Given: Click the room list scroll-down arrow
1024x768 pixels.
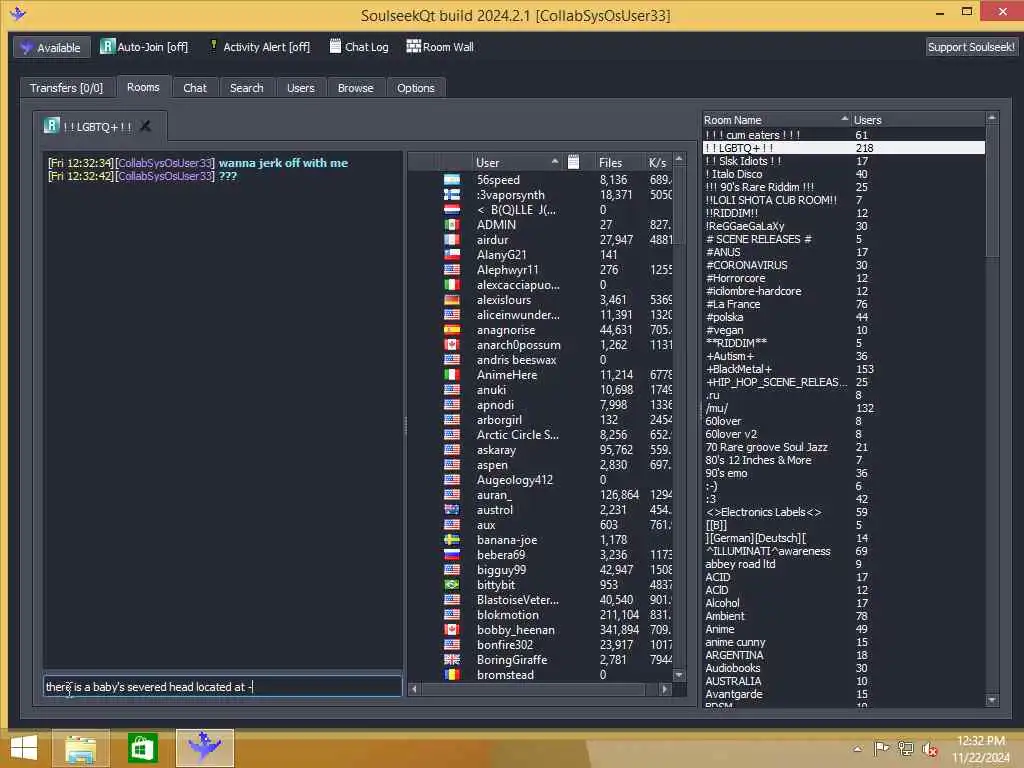Looking at the screenshot, I should [991, 699].
